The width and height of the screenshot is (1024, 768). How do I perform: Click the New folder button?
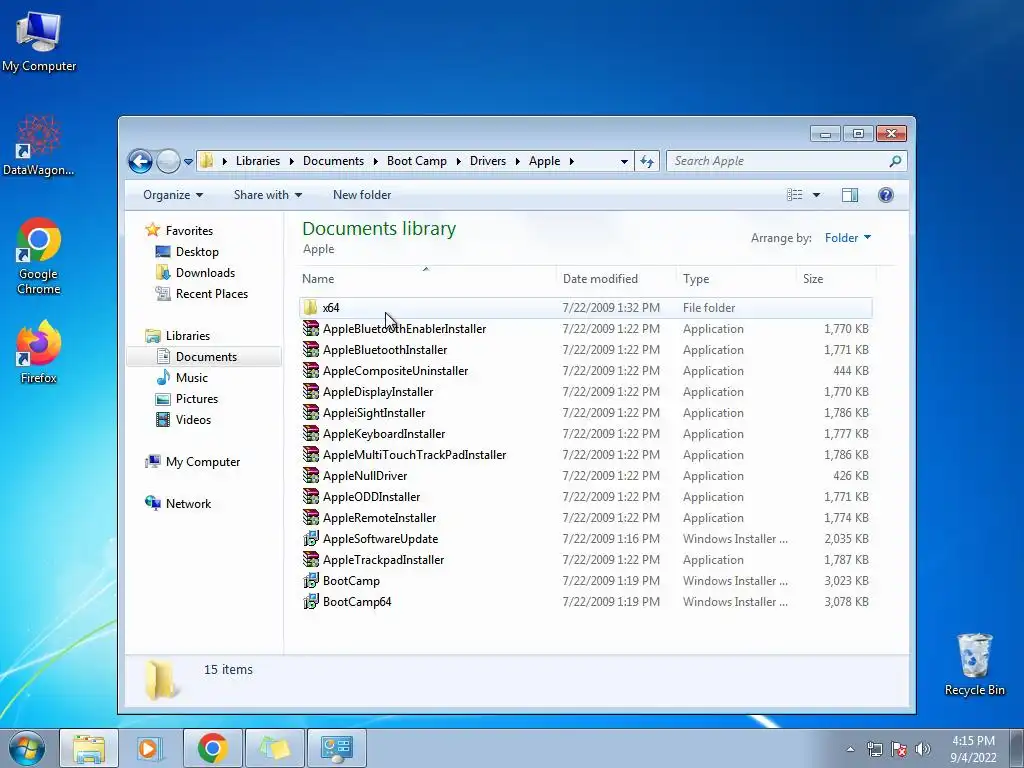click(362, 195)
